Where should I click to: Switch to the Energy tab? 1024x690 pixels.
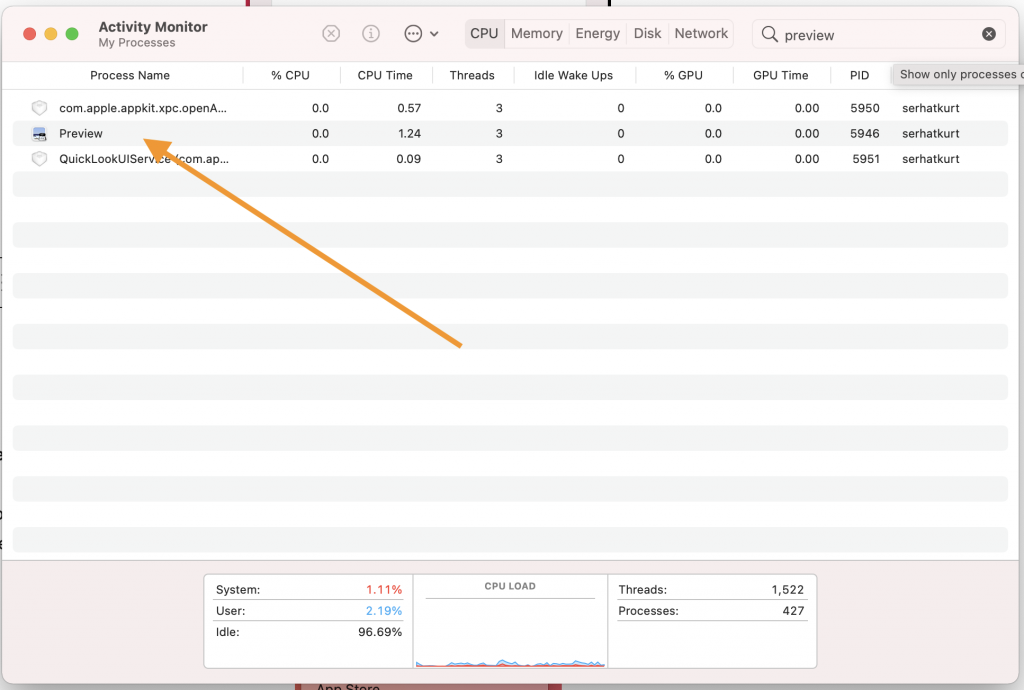(x=598, y=33)
